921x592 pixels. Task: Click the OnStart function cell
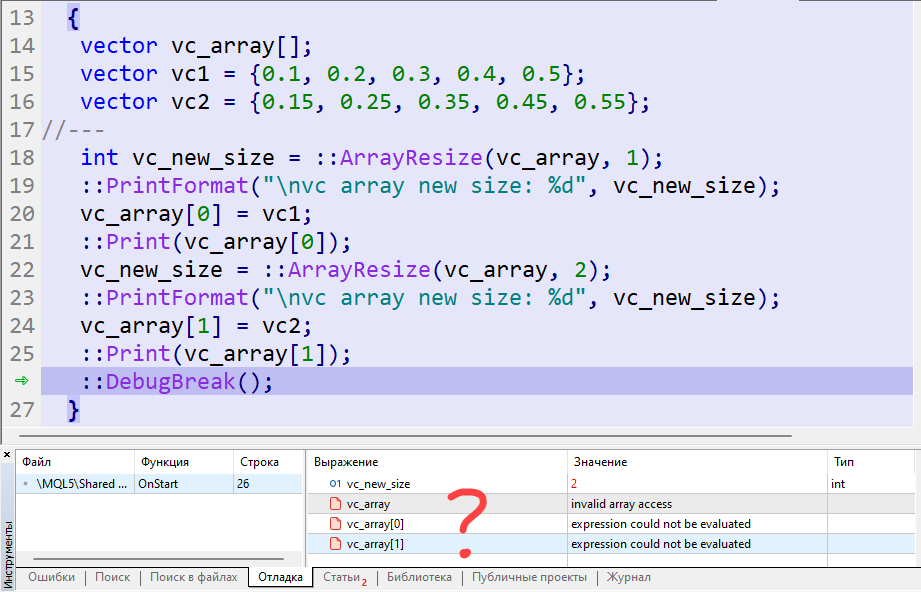click(x=184, y=484)
